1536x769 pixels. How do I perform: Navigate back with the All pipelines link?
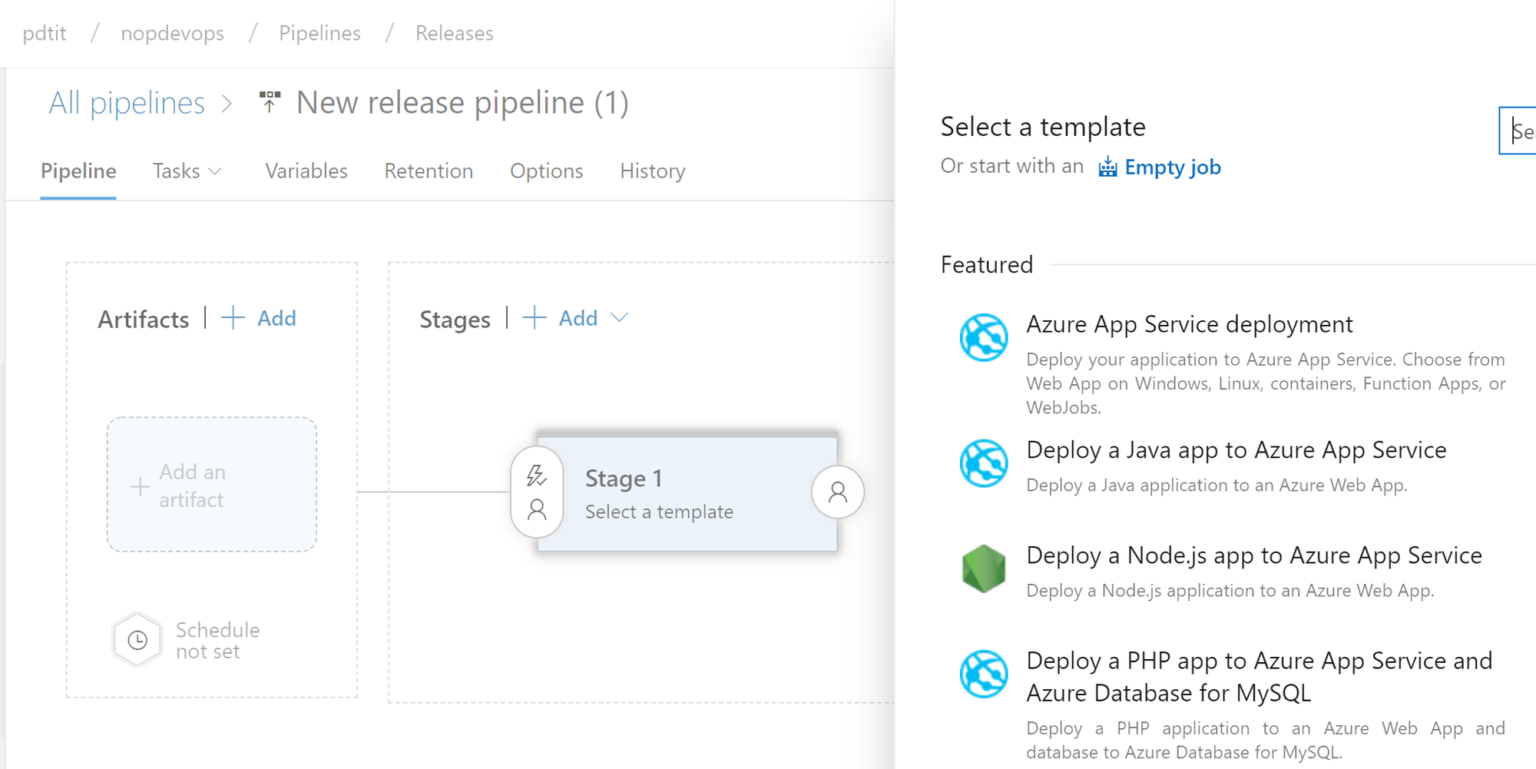[126, 102]
